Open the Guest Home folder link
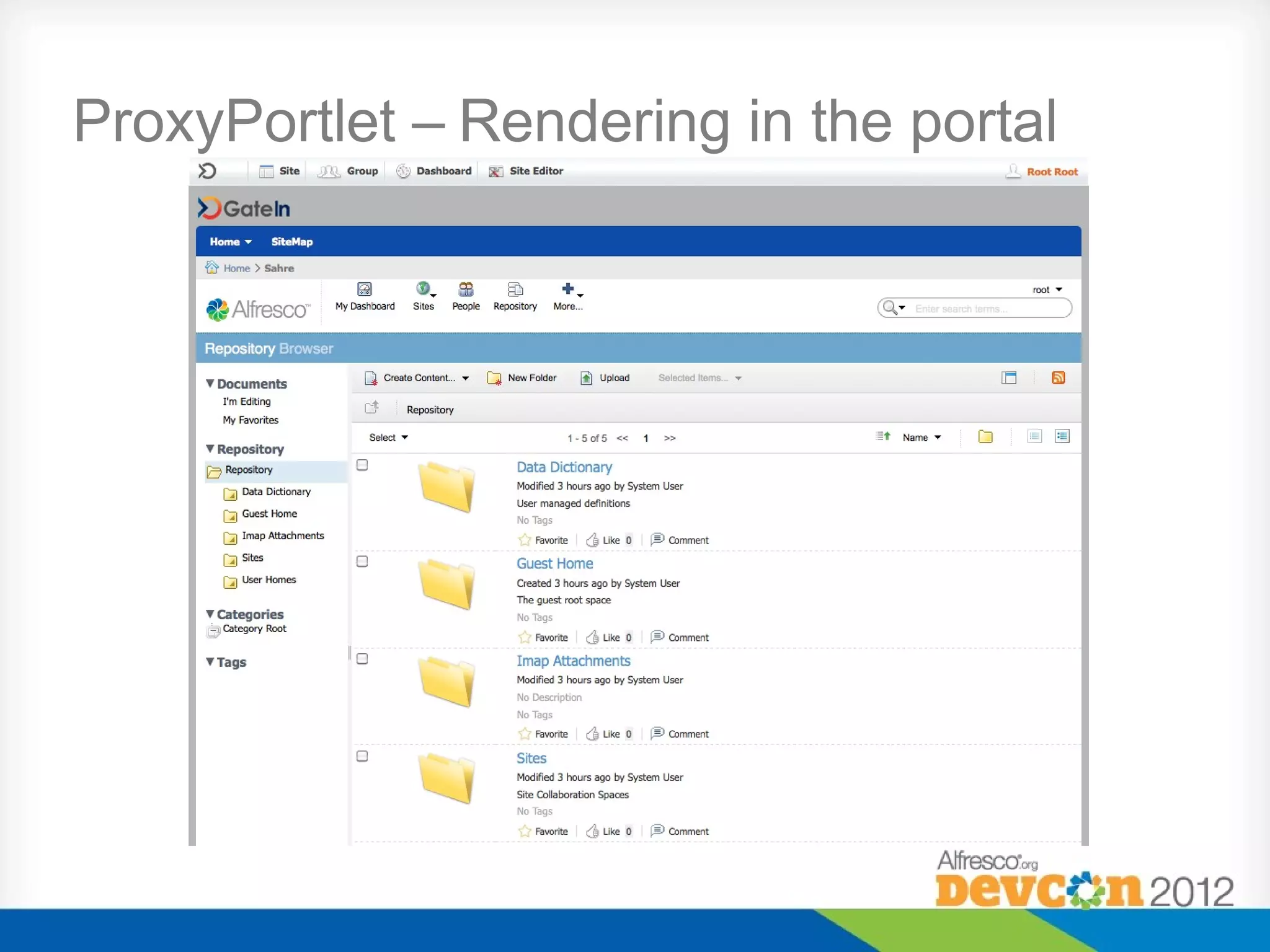 [x=555, y=563]
